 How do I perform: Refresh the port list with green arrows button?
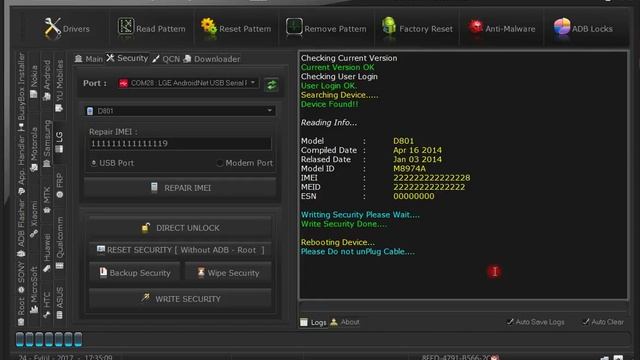(271, 84)
